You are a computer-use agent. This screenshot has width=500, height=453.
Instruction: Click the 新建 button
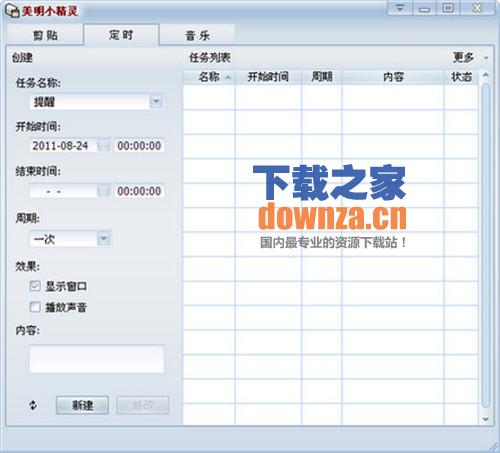[x=82, y=405]
